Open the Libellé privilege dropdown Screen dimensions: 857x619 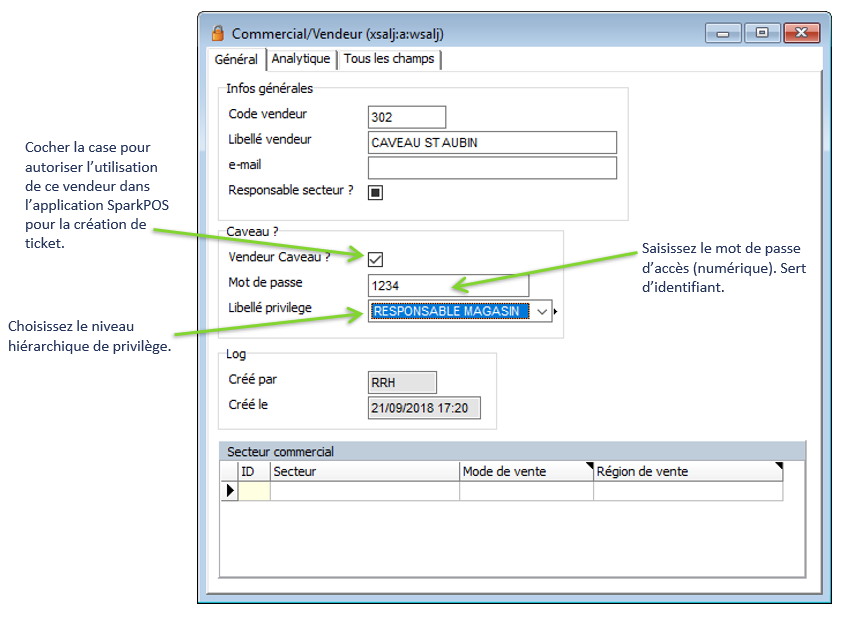(542, 312)
